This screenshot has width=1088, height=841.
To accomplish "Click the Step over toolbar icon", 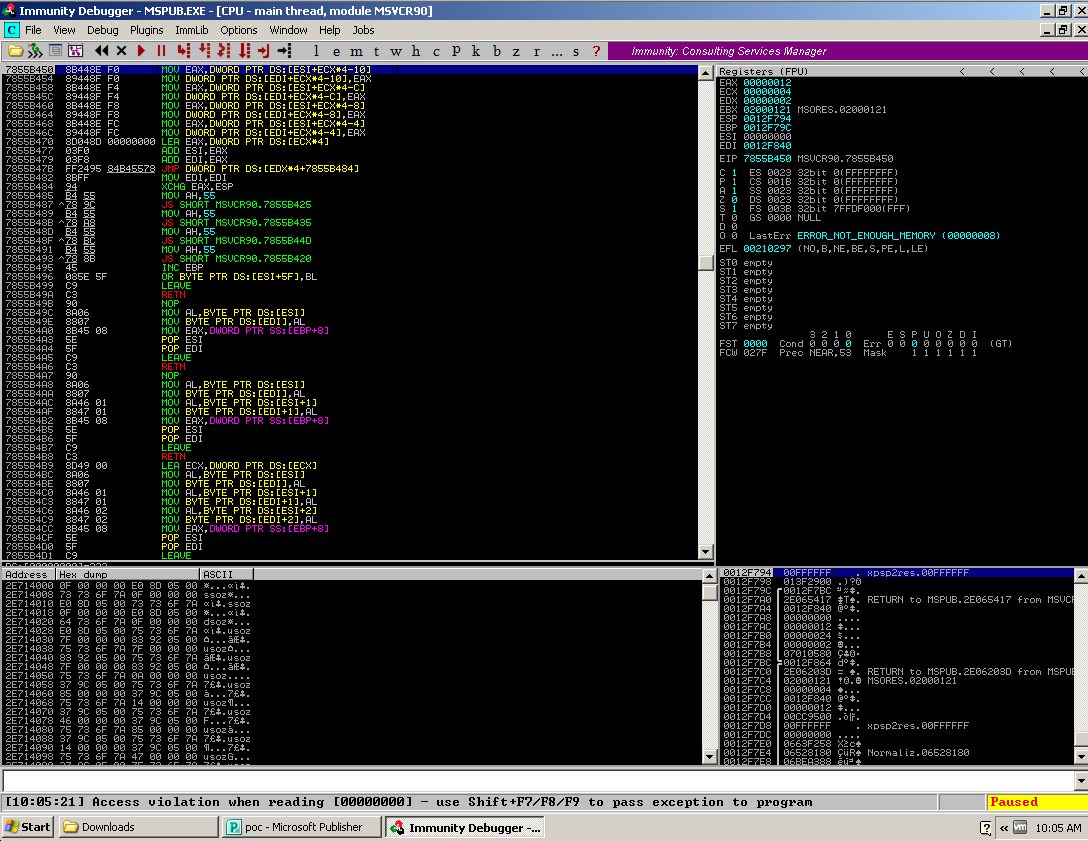I will tap(204, 51).
